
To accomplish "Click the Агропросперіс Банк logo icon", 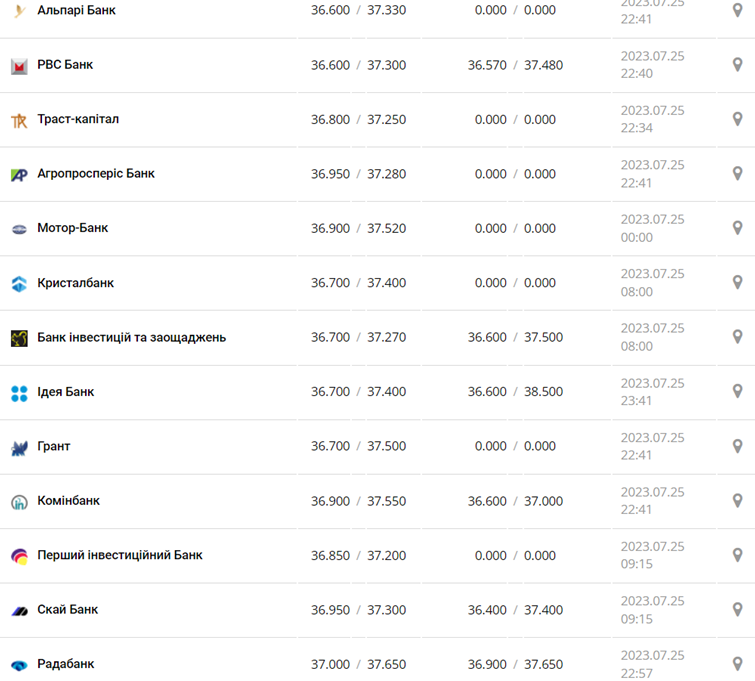I will click(x=19, y=175).
